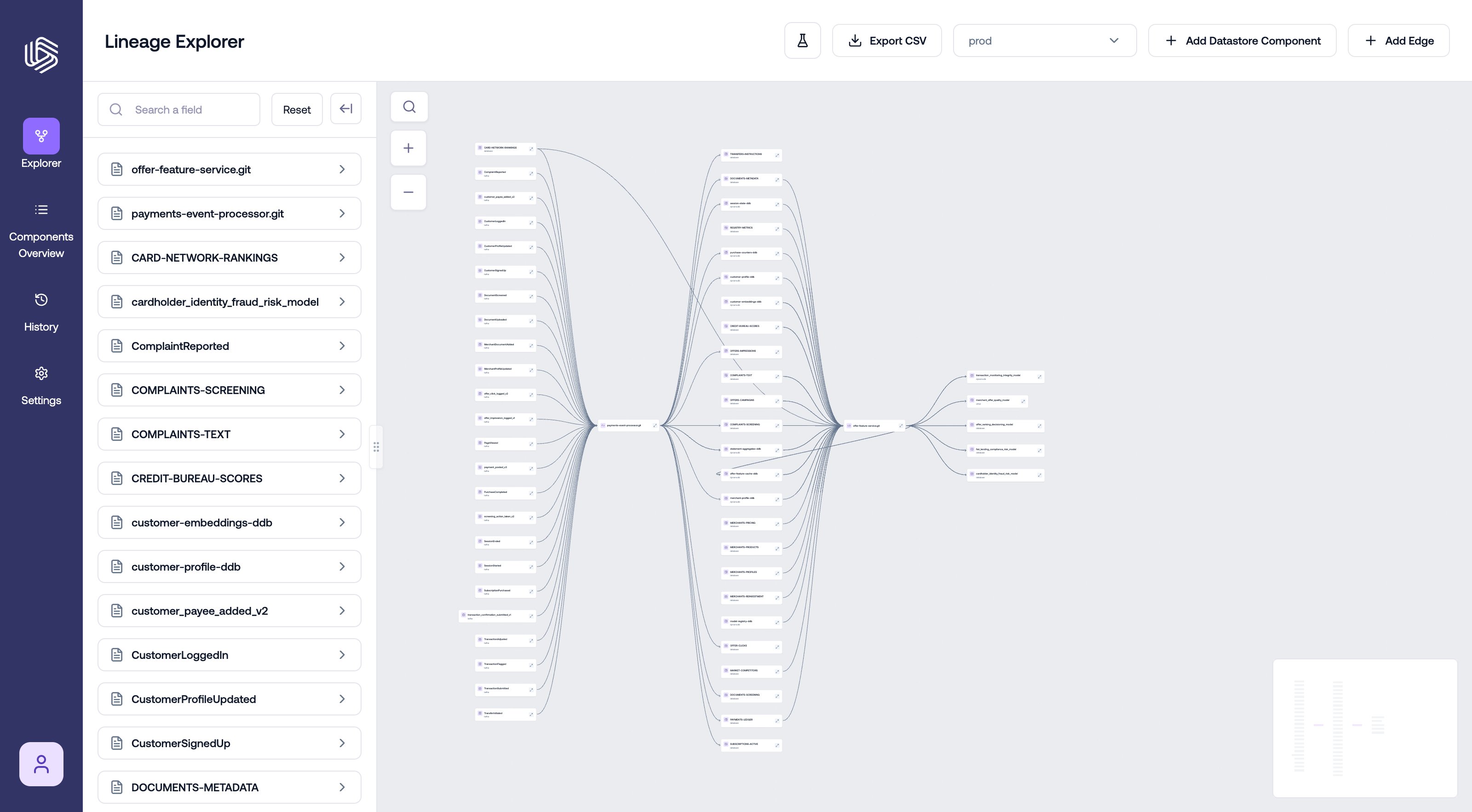Viewport: 1472px width, 812px height.
Task: Select the OFFERS-IMPRESSIONS graph node
Action: tap(752, 352)
